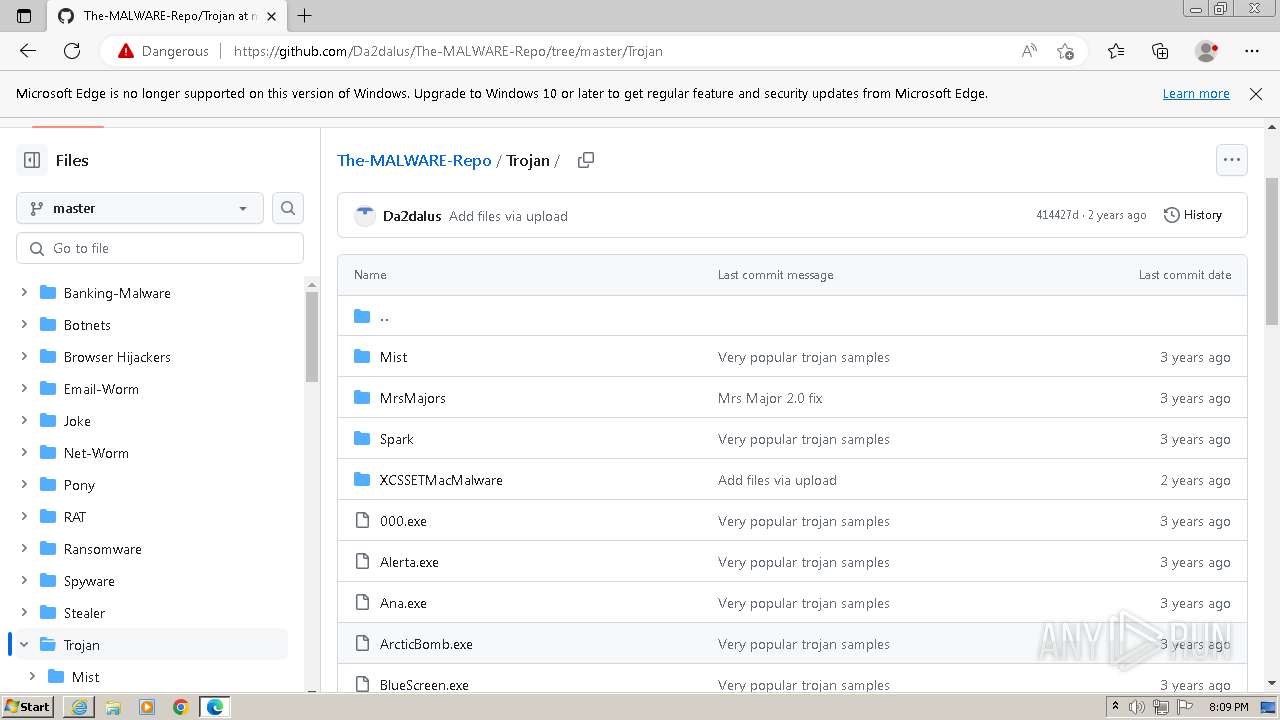Open the browser profile avatar
The height and width of the screenshot is (720, 1280).
[x=1206, y=51]
